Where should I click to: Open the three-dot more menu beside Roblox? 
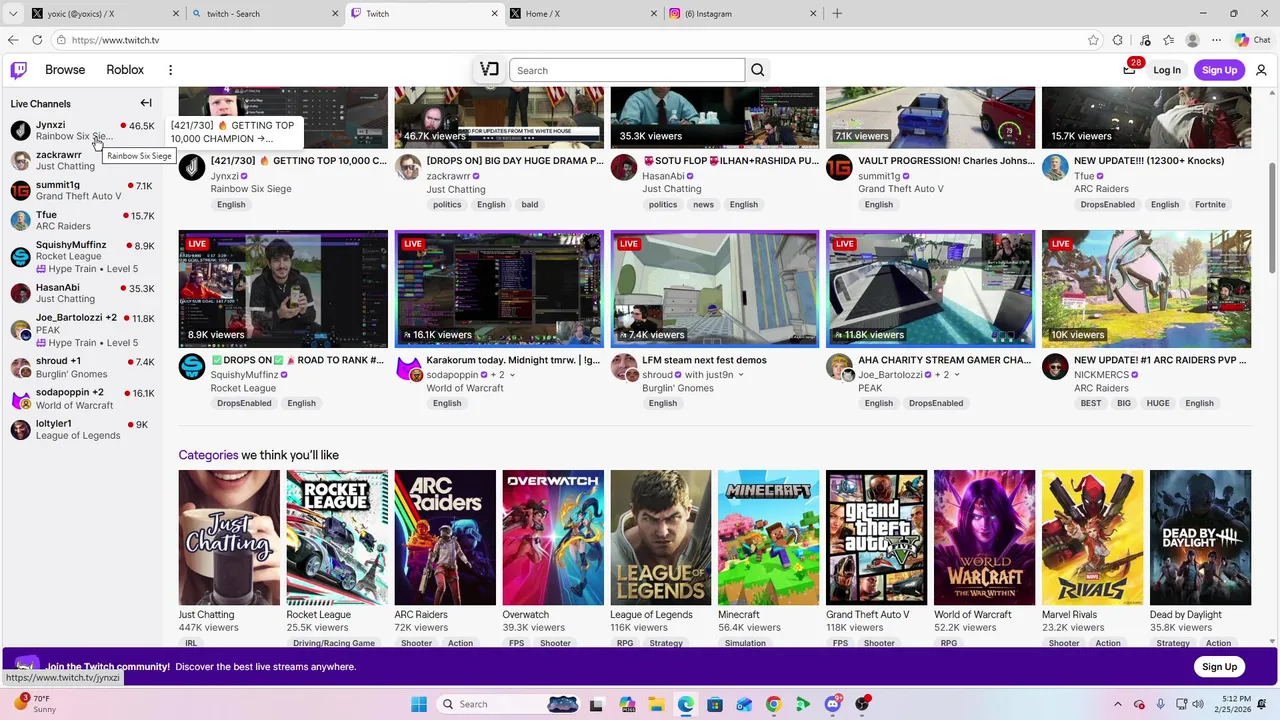pos(170,70)
